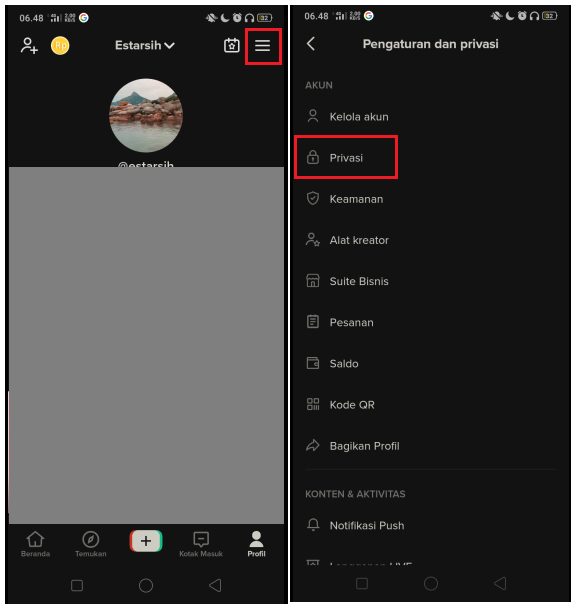Viewport: 578px width, 610px height.
Task: Open the Kotak Masuk inbox tab
Action: click(201, 544)
